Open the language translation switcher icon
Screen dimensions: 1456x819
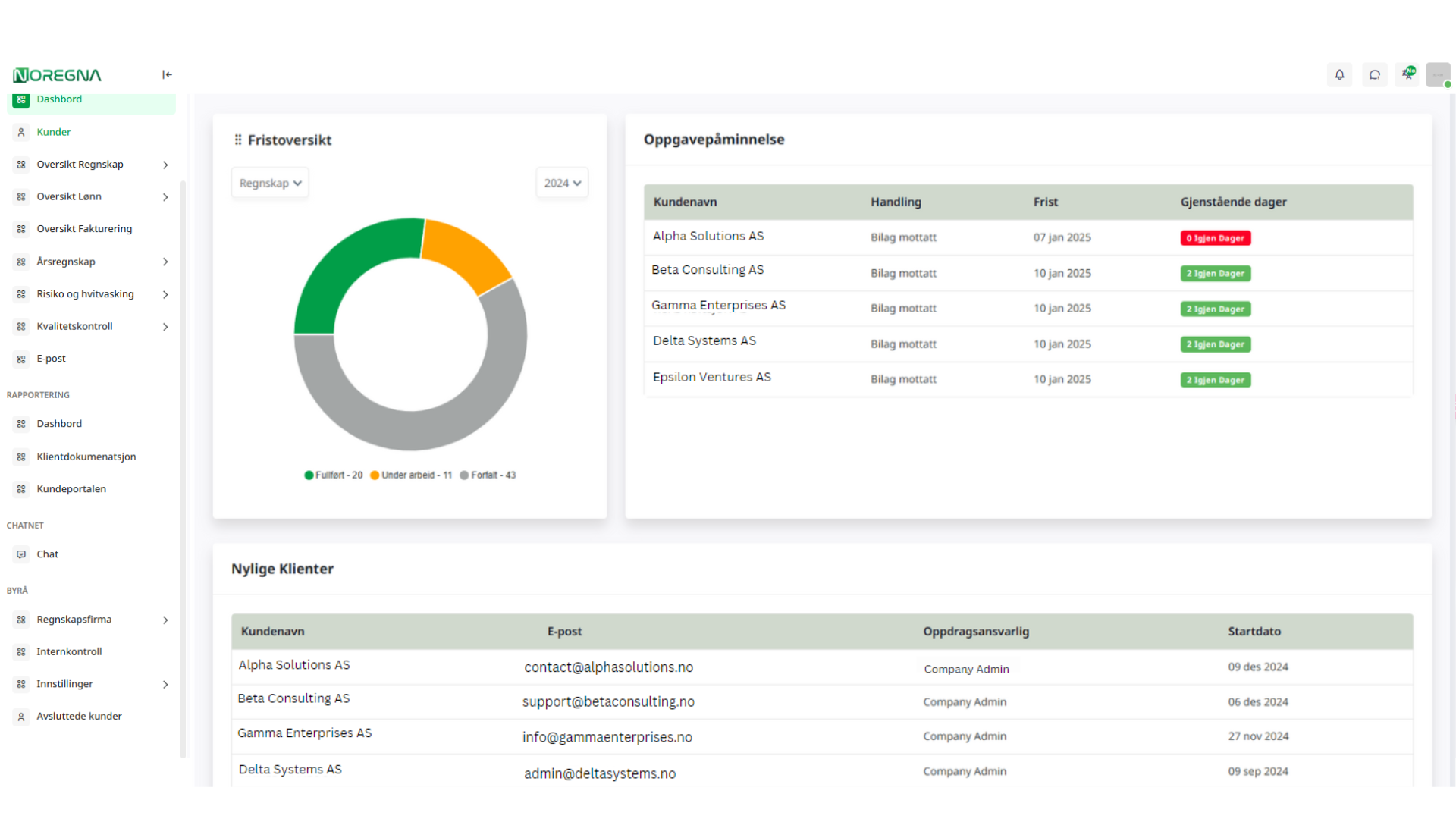point(1408,74)
